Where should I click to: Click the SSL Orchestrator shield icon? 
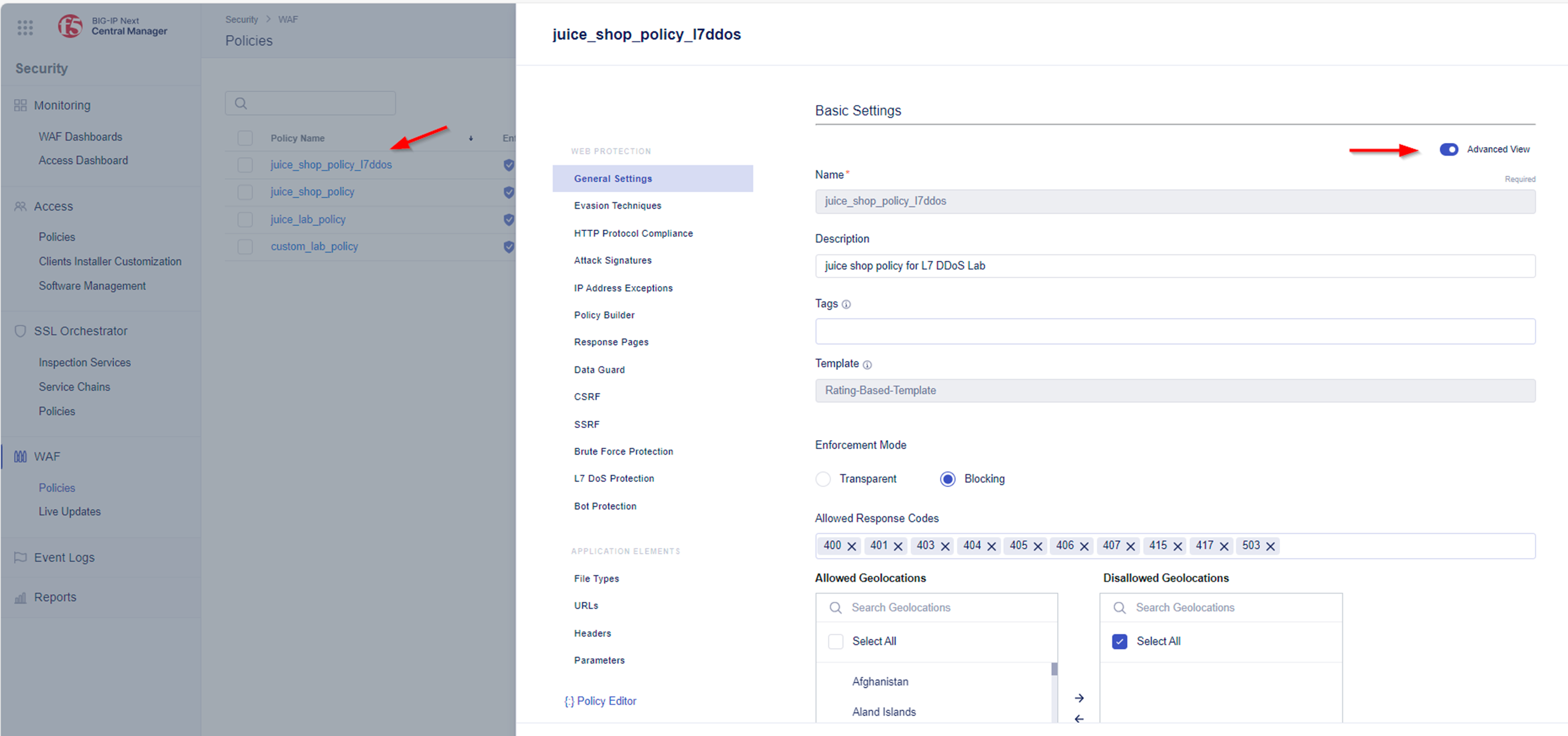[20, 331]
